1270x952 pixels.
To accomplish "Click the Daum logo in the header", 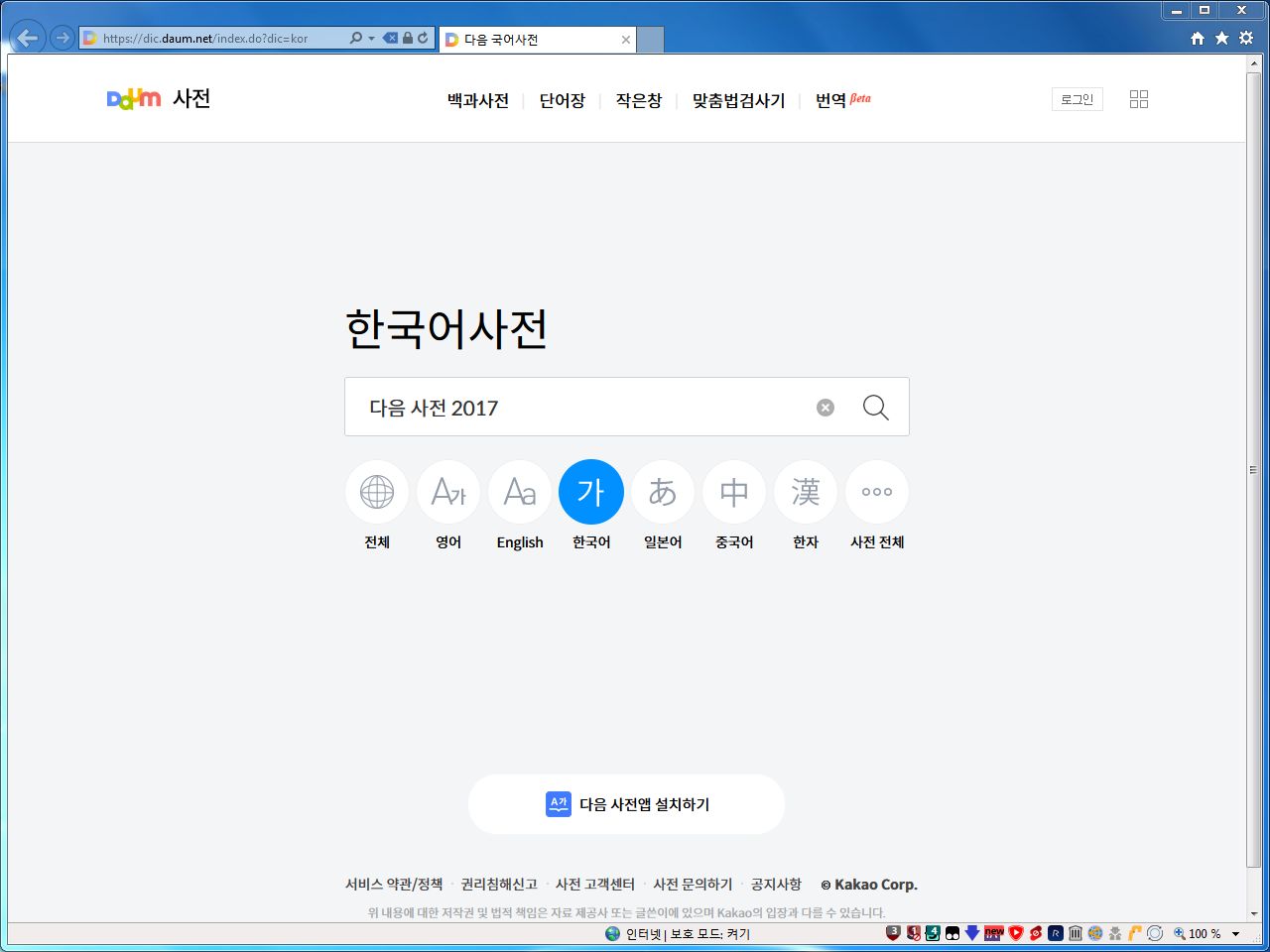I will (133, 98).
